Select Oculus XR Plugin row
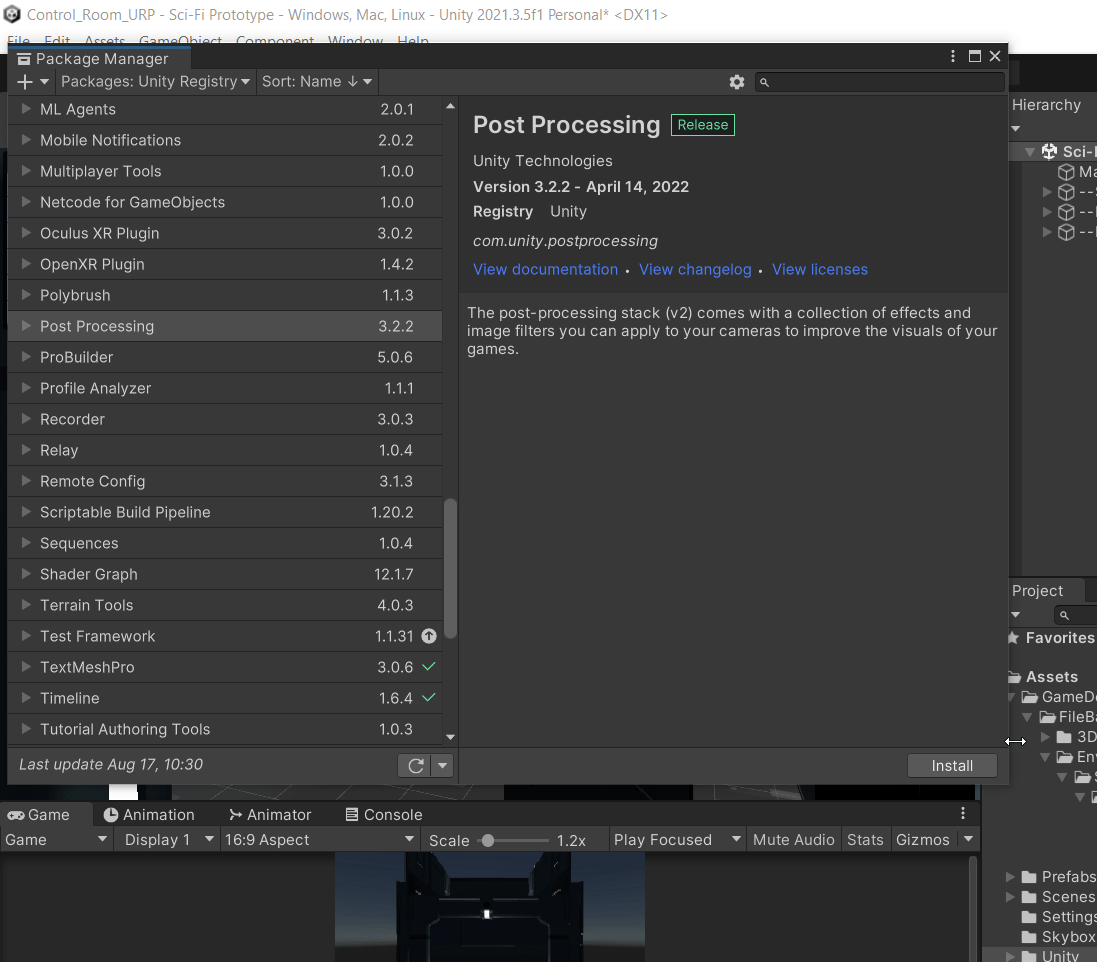The height and width of the screenshot is (962, 1097). [x=225, y=233]
